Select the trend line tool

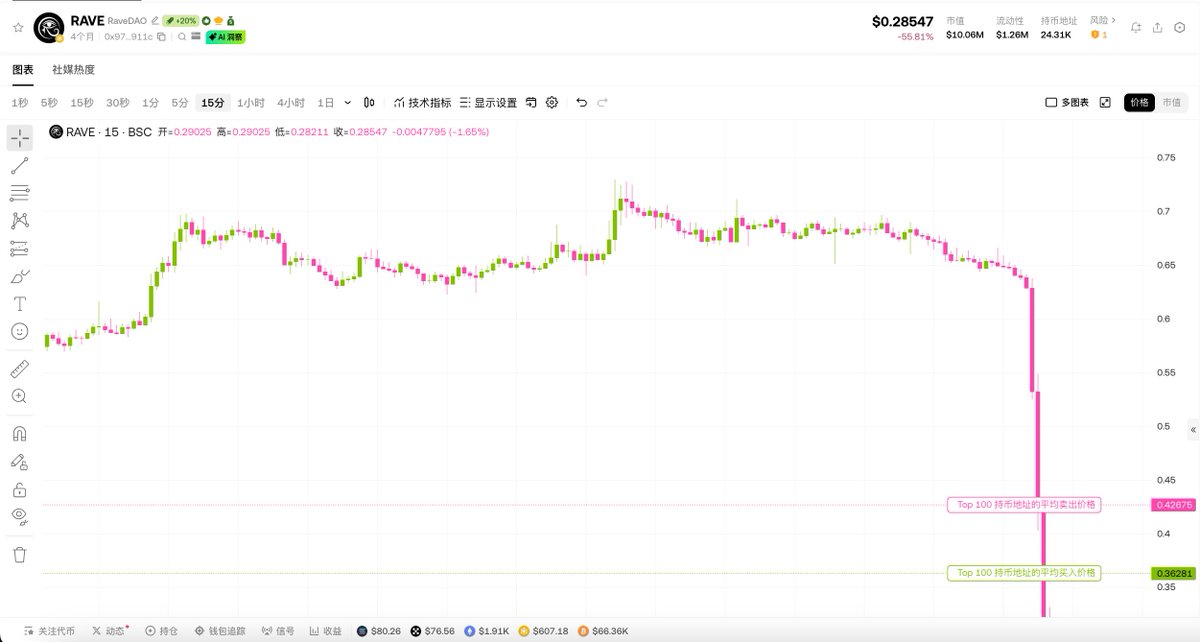pyautogui.click(x=20, y=166)
